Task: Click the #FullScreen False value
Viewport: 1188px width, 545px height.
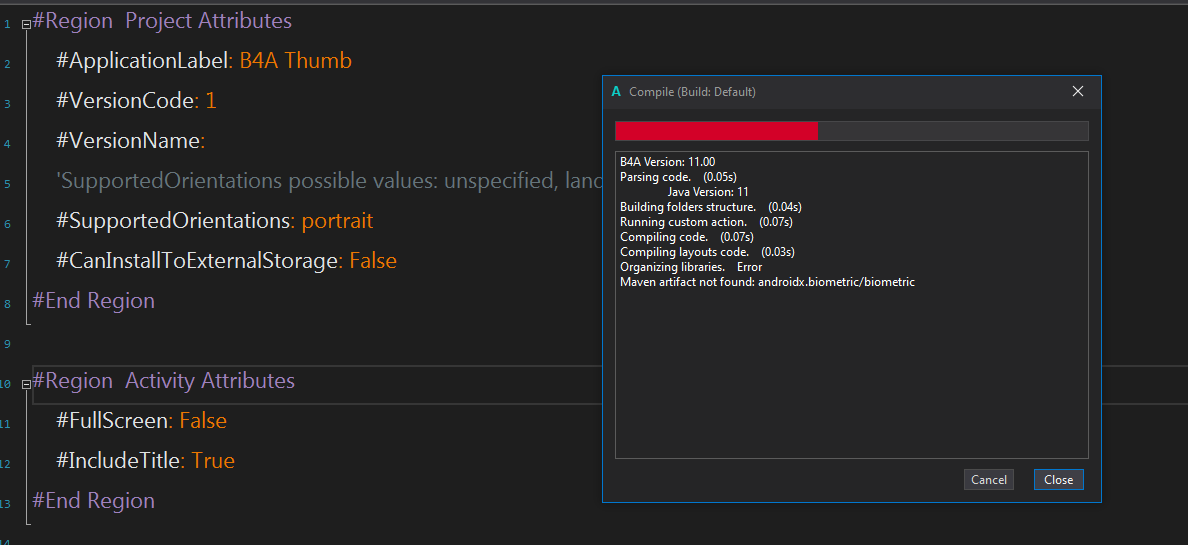Action: [203, 421]
